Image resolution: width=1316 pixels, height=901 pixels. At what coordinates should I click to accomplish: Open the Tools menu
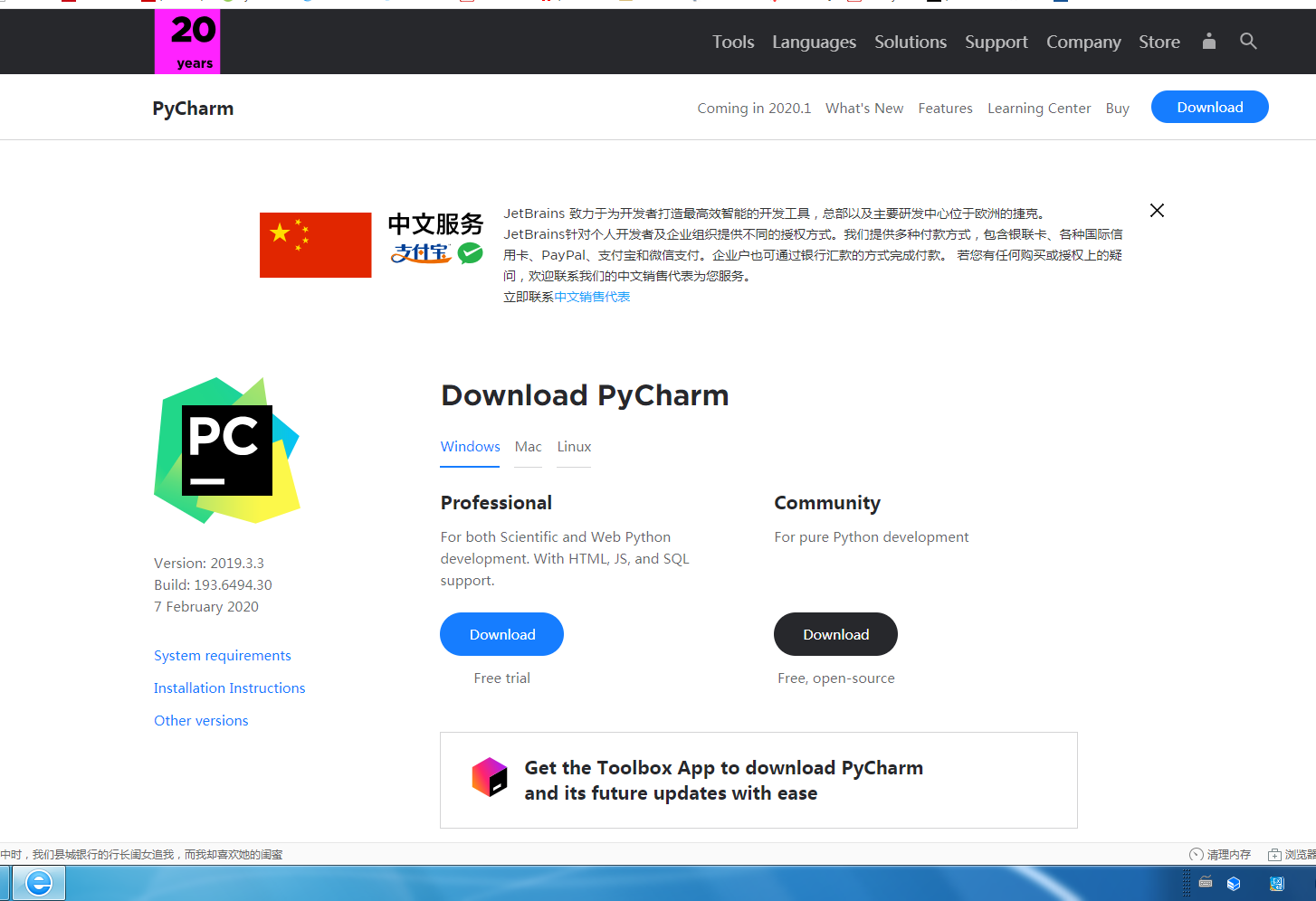click(x=733, y=42)
